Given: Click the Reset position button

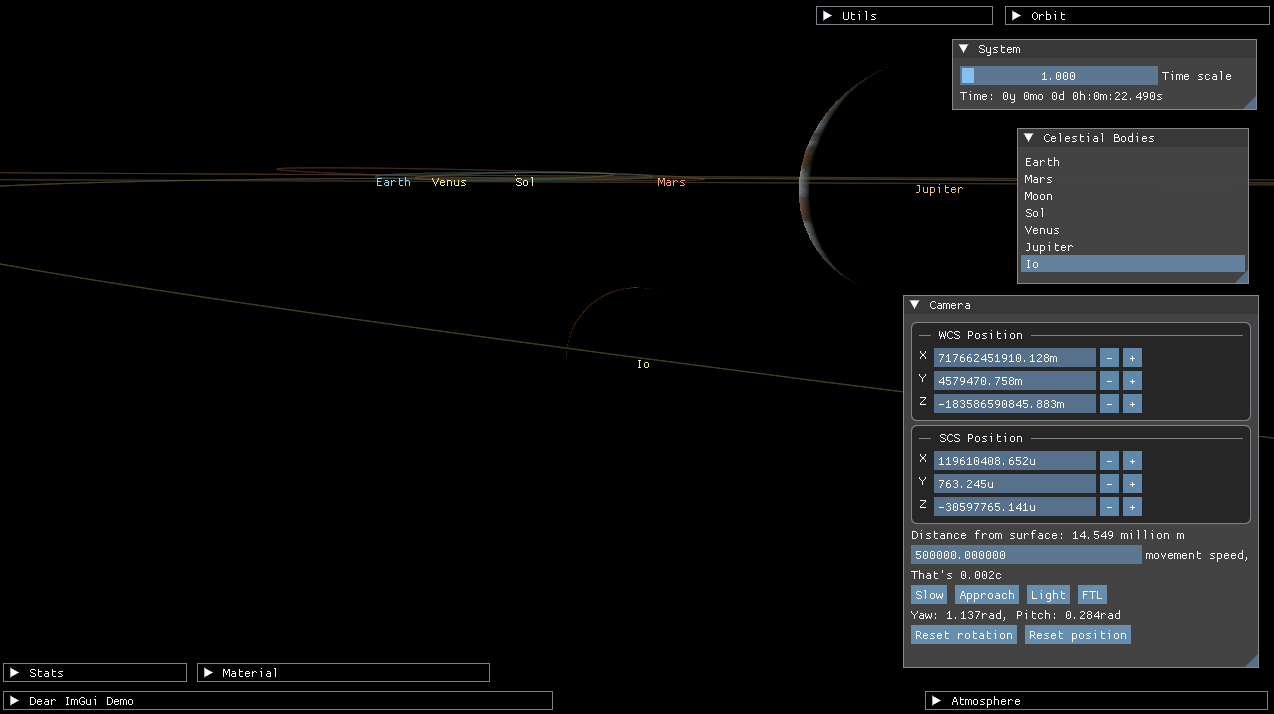Looking at the screenshot, I should 1077,634.
